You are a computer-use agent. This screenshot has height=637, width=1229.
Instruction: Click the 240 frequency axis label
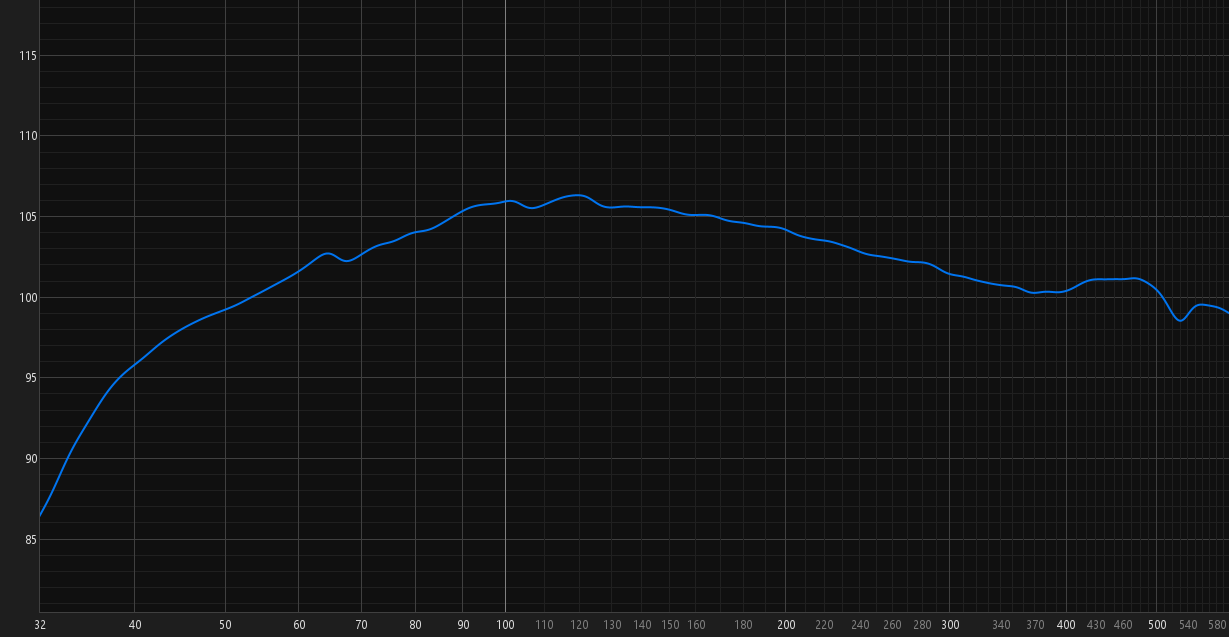click(860, 625)
